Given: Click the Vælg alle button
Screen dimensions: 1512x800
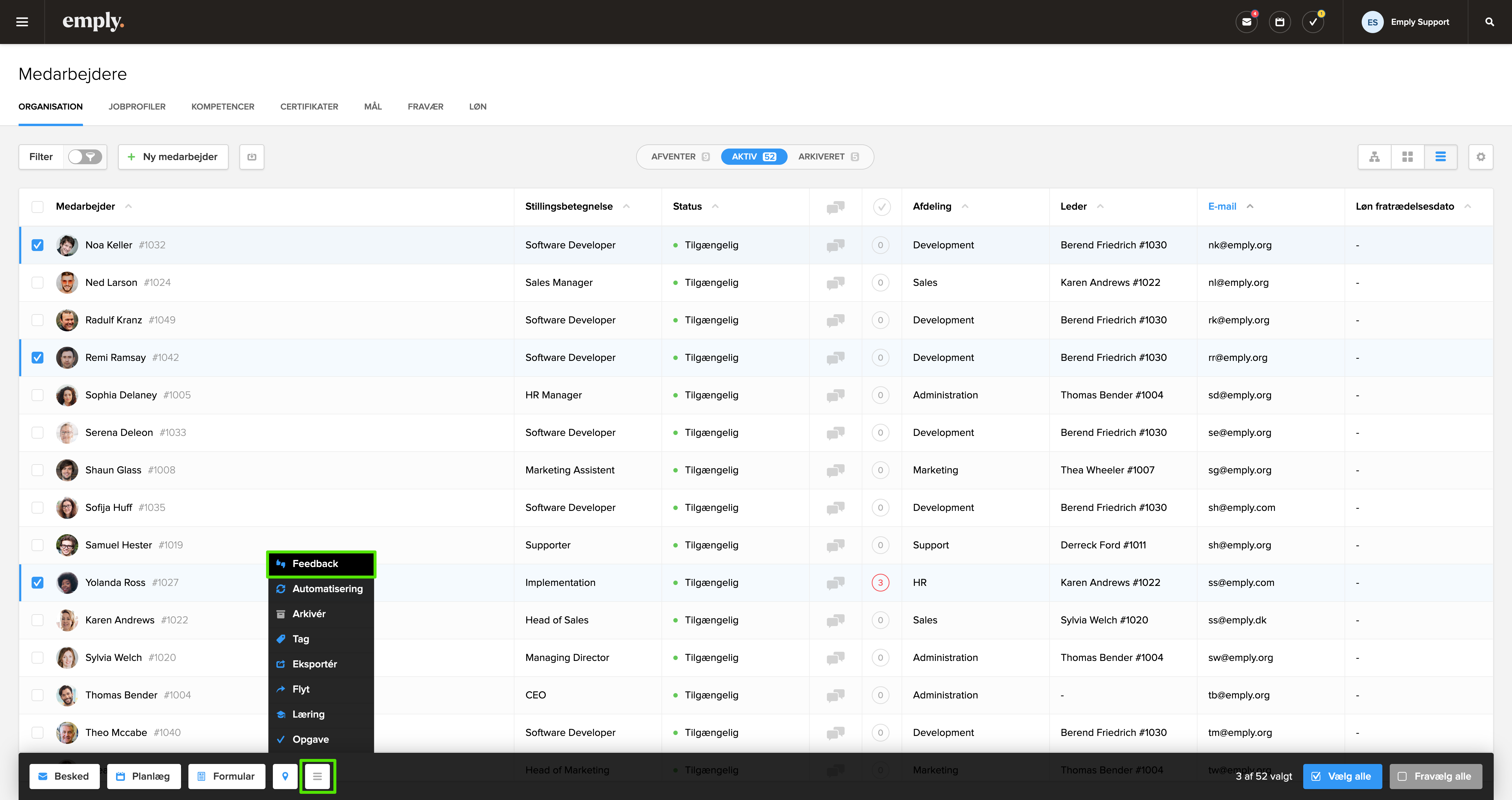Looking at the screenshot, I should [1342, 776].
